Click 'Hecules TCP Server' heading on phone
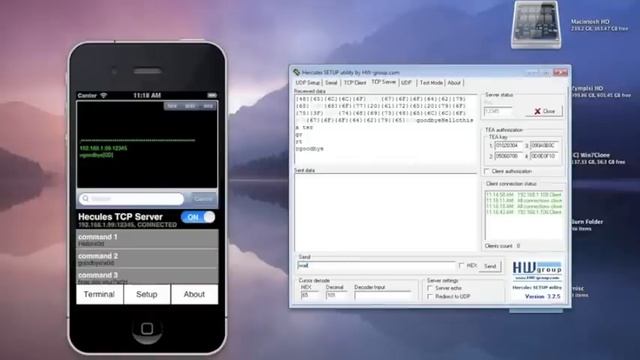Image resolution: width=640 pixels, height=360 pixels. [x=120, y=217]
